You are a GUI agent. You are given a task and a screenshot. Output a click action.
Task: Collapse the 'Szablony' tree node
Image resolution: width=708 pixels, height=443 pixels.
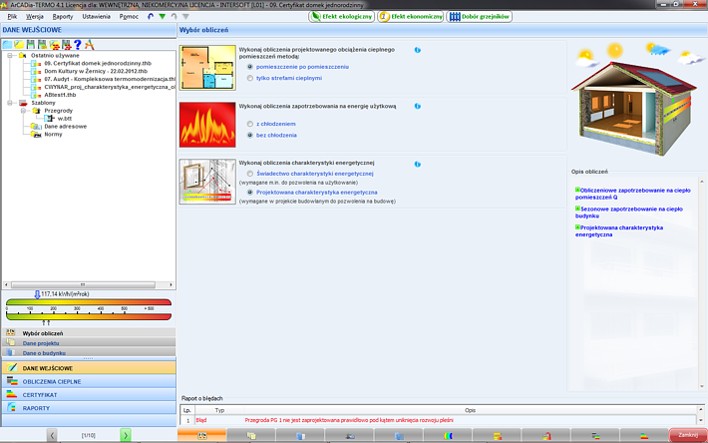9,103
